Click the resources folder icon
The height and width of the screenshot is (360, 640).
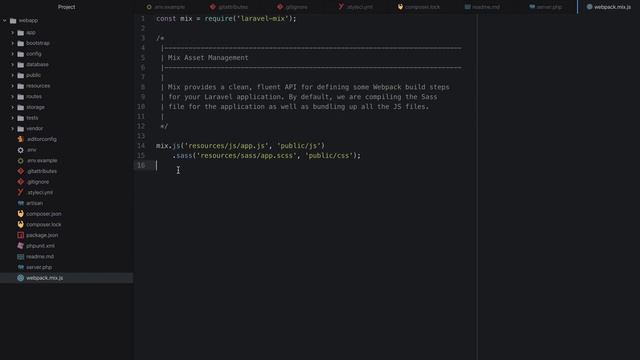(x=21, y=86)
